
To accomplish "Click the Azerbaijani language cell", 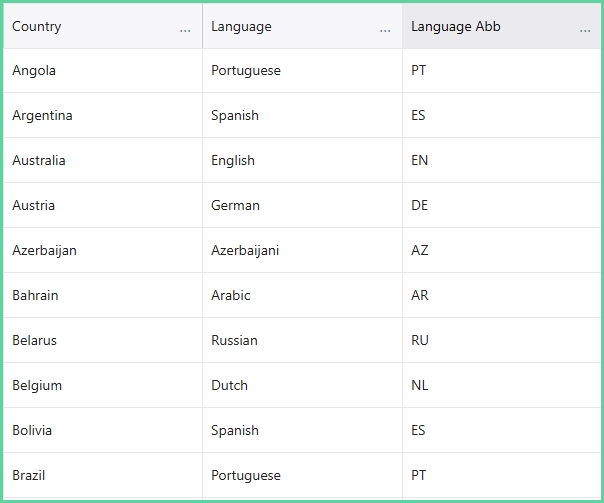I will [302, 250].
